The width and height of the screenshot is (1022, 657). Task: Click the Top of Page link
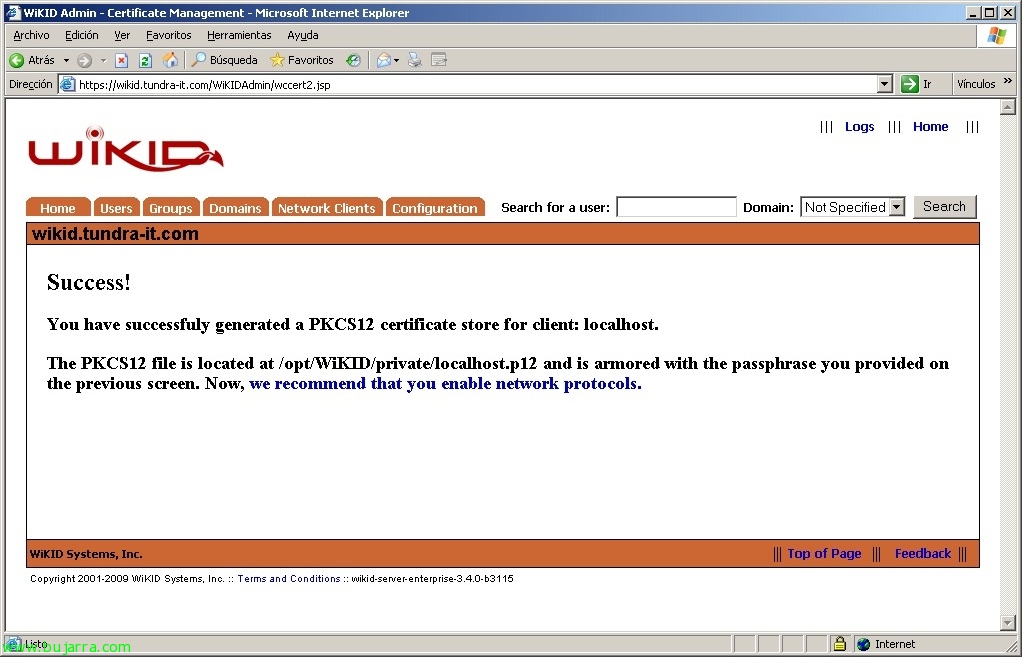(x=824, y=553)
